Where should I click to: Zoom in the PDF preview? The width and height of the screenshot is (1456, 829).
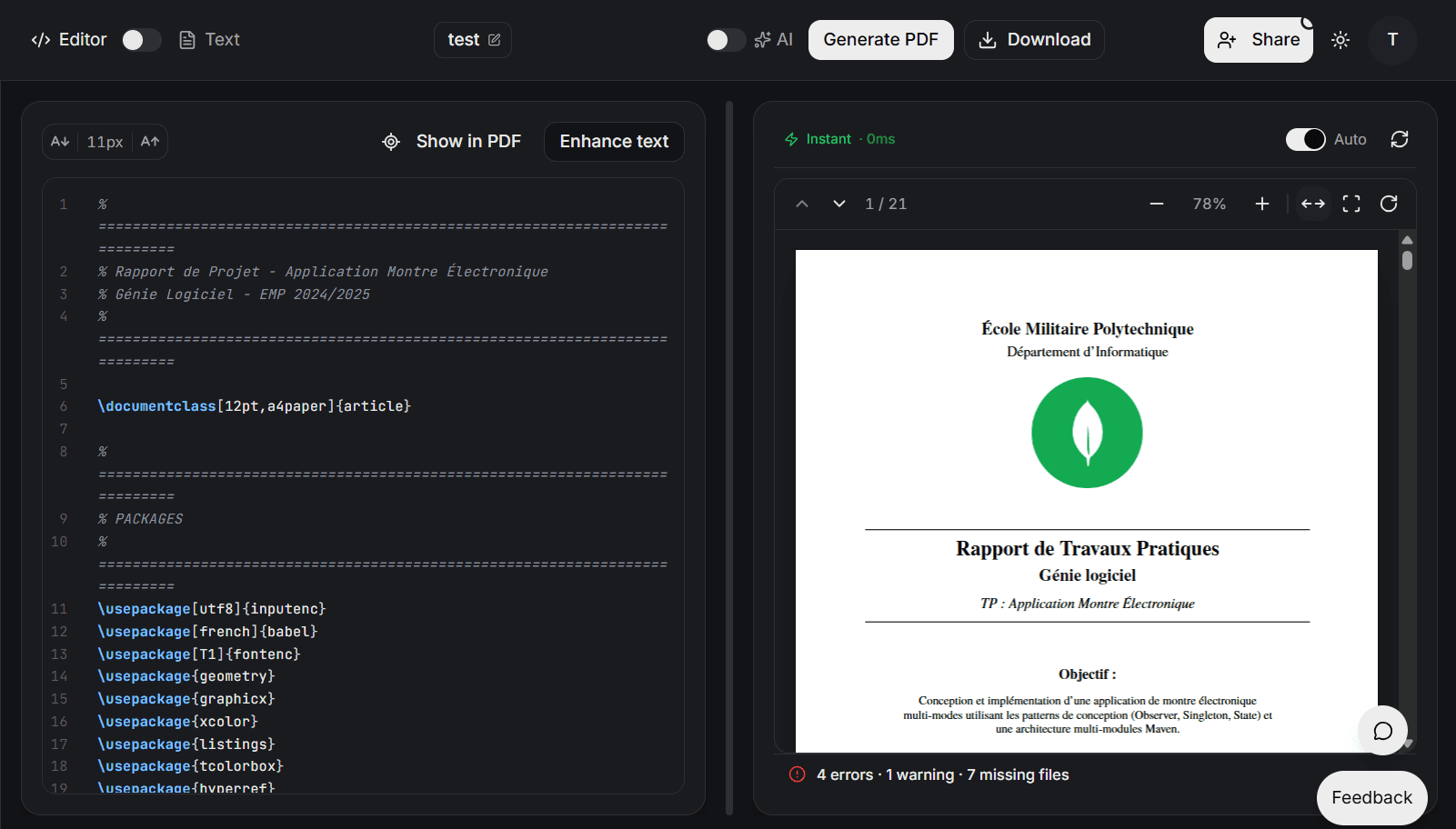(1262, 204)
